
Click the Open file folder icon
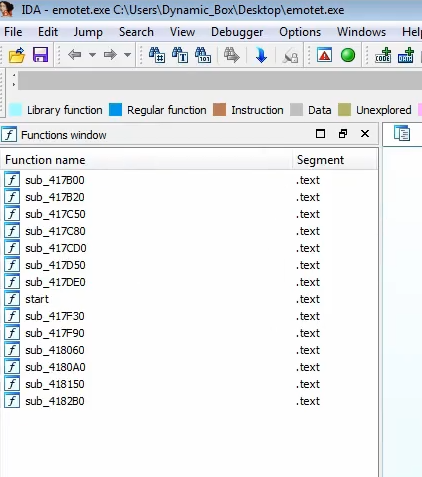point(17,55)
